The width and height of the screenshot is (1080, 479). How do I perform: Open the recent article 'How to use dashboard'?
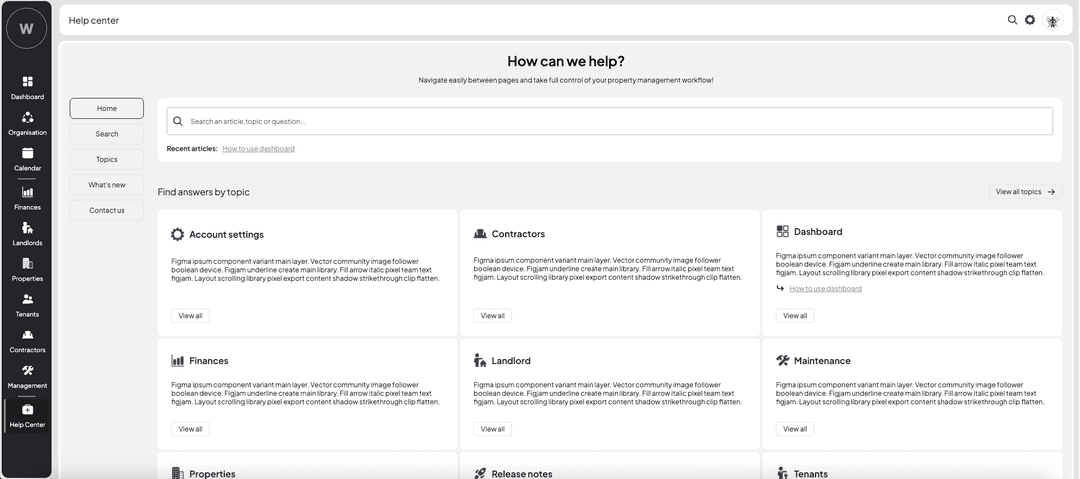pos(258,149)
